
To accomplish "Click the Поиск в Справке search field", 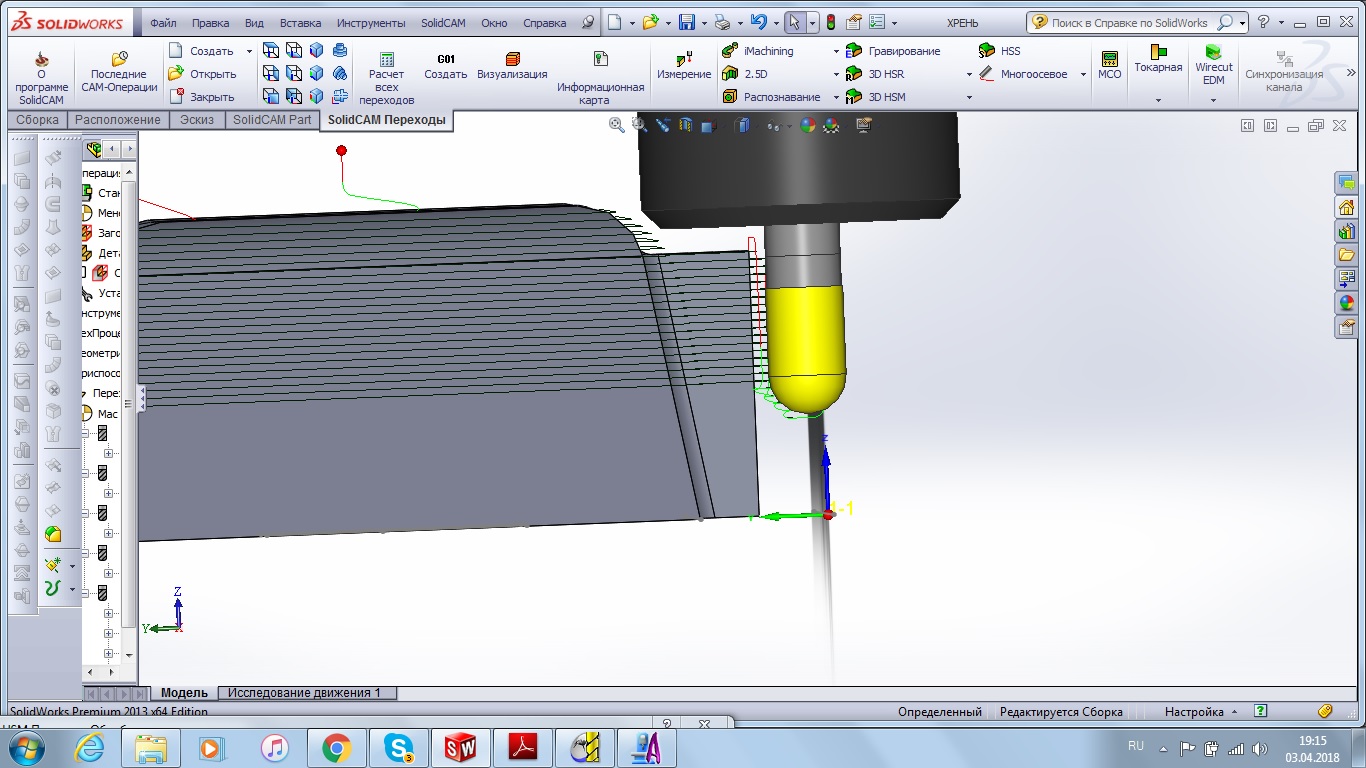I will pos(1130,23).
